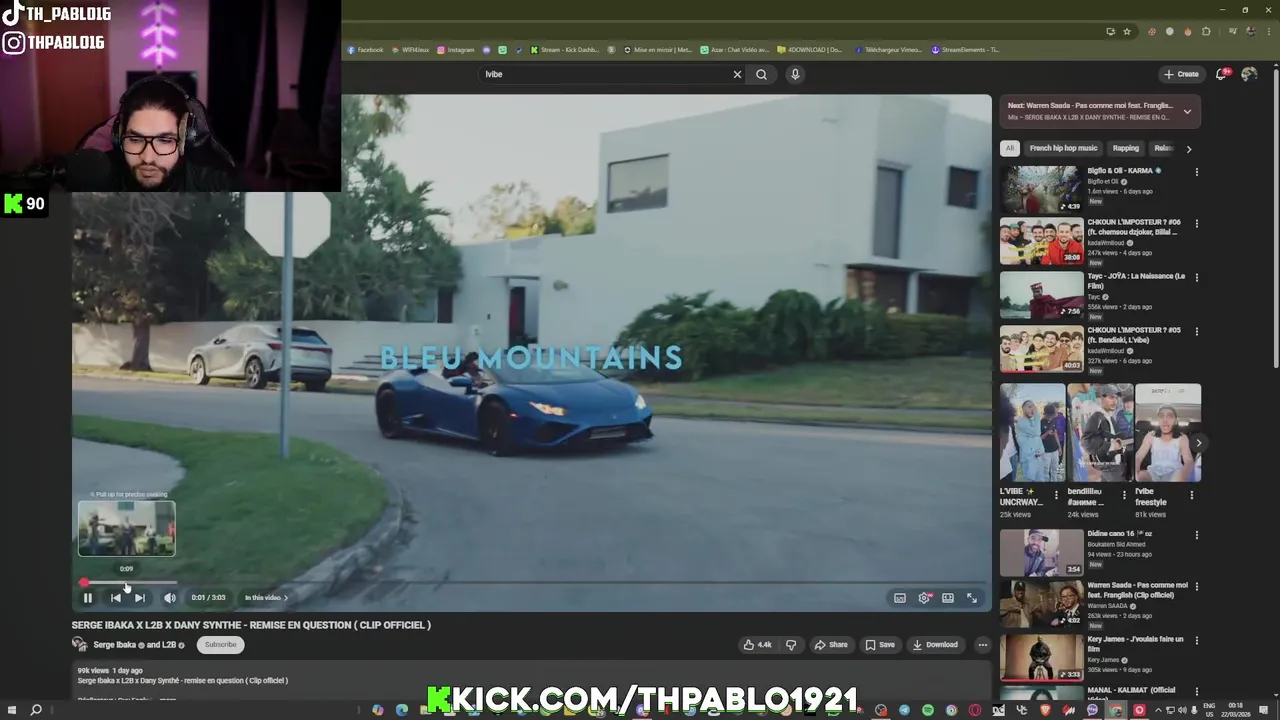The image size is (1280, 720).
Task: Open more actions menu under video
Action: (x=983, y=645)
